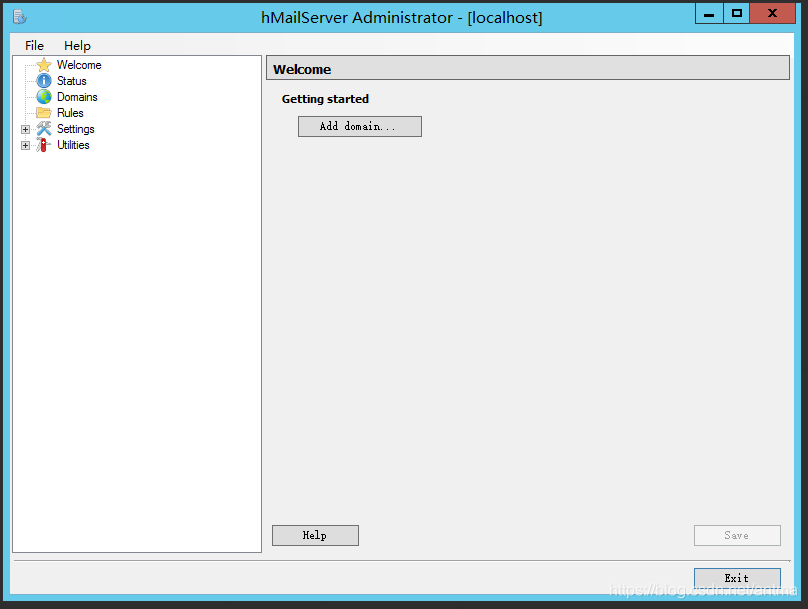
Task: Click the hMailServer app icon in title bar
Action: (x=19, y=17)
